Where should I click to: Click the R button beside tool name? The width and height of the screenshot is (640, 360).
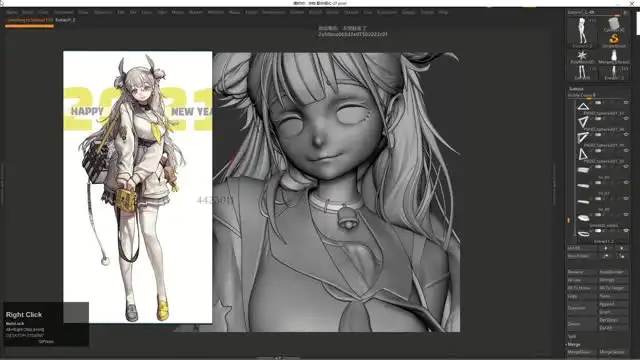pos(625,13)
